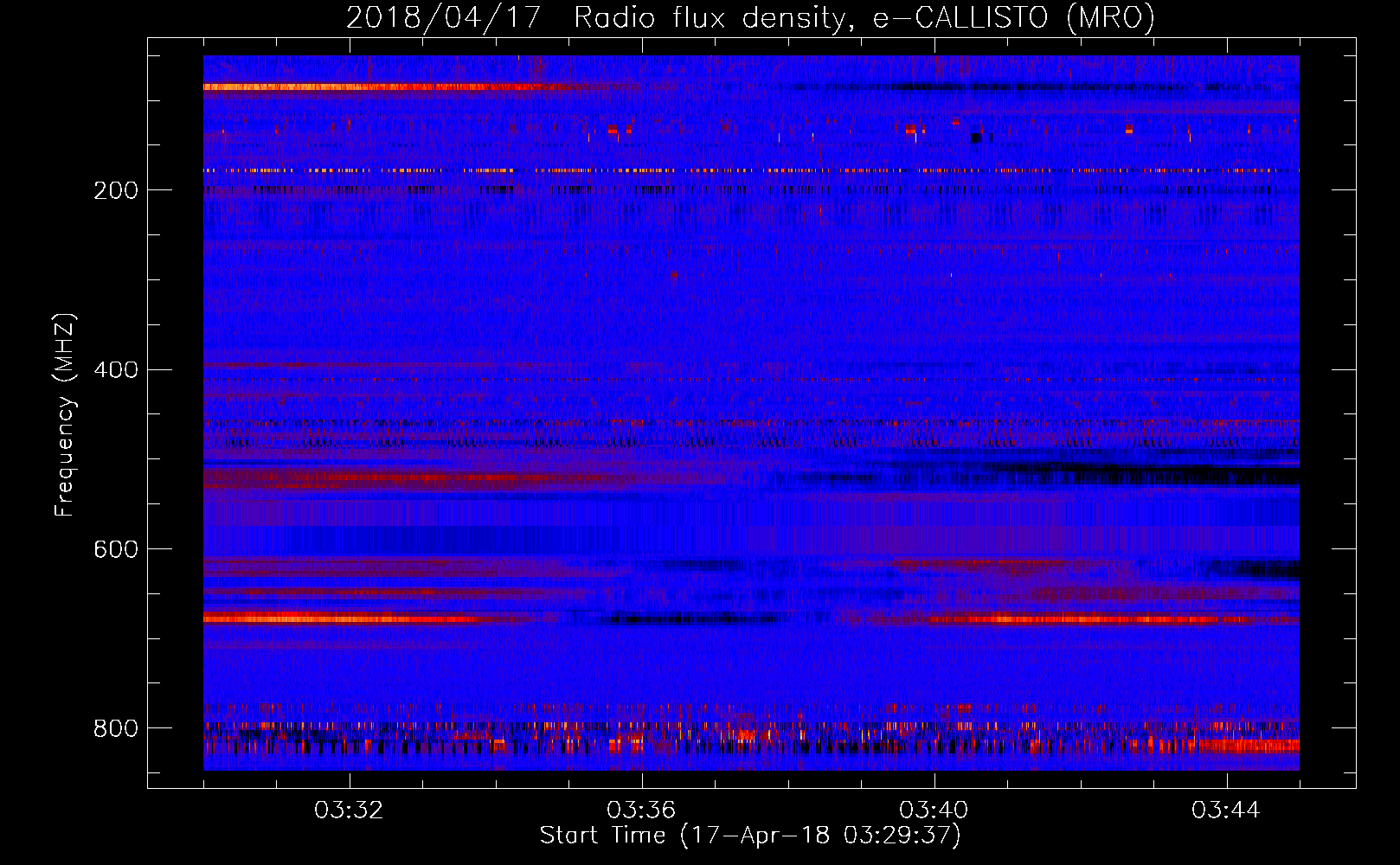
Task: Click the 03:32 time tick label
Action: click(x=349, y=811)
